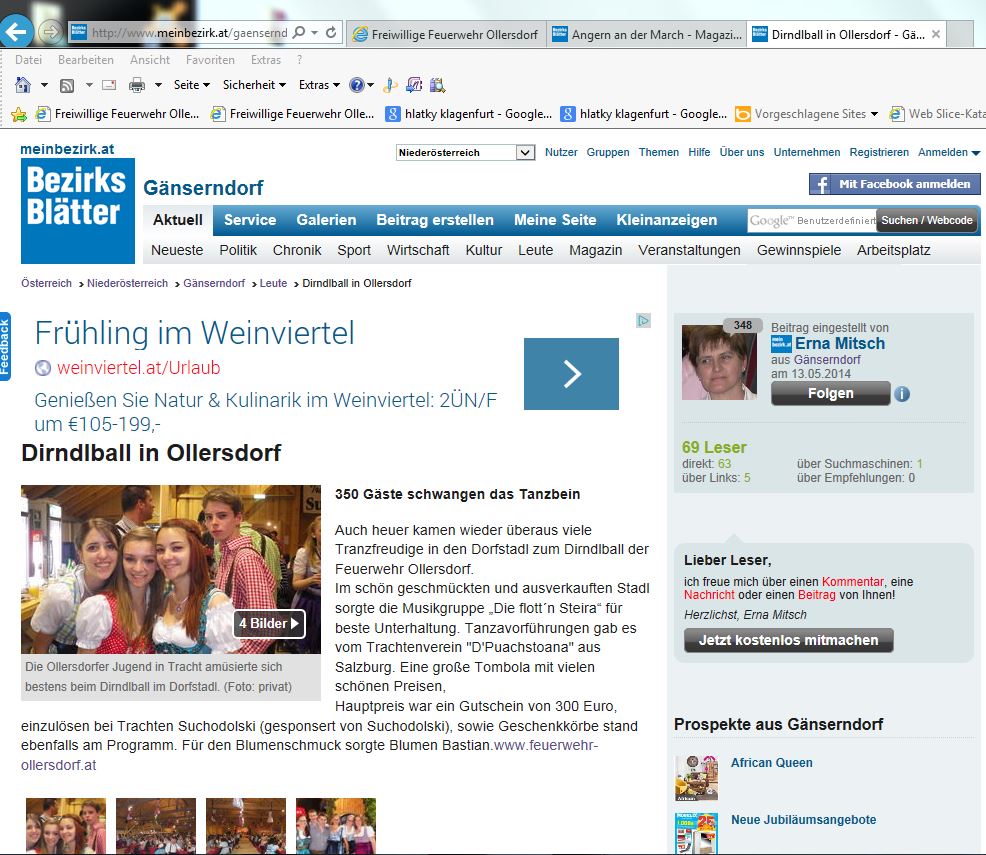Image resolution: width=986 pixels, height=855 pixels.
Task: Click the search magnifier in address bar
Action: click(x=299, y=32)
